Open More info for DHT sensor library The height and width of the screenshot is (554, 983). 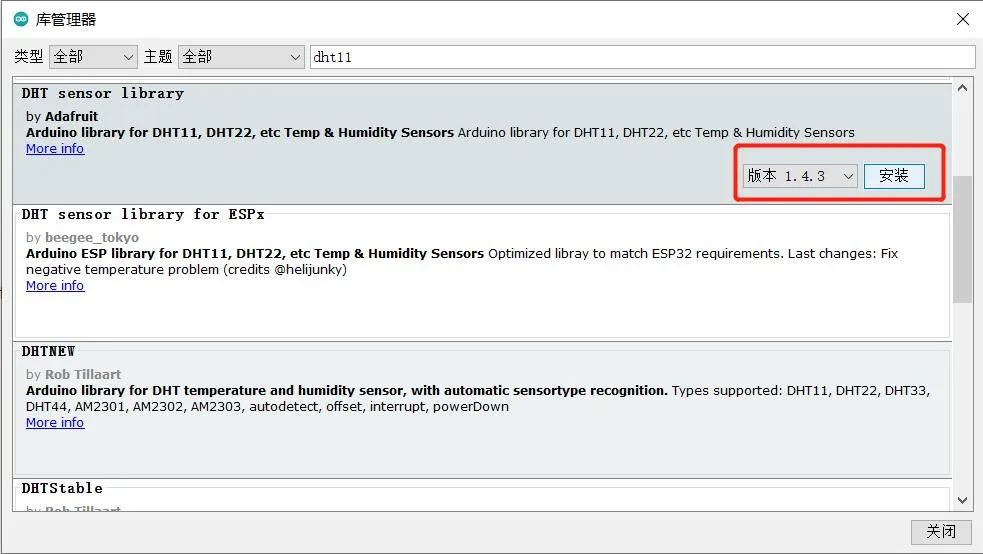click(55, 149)
